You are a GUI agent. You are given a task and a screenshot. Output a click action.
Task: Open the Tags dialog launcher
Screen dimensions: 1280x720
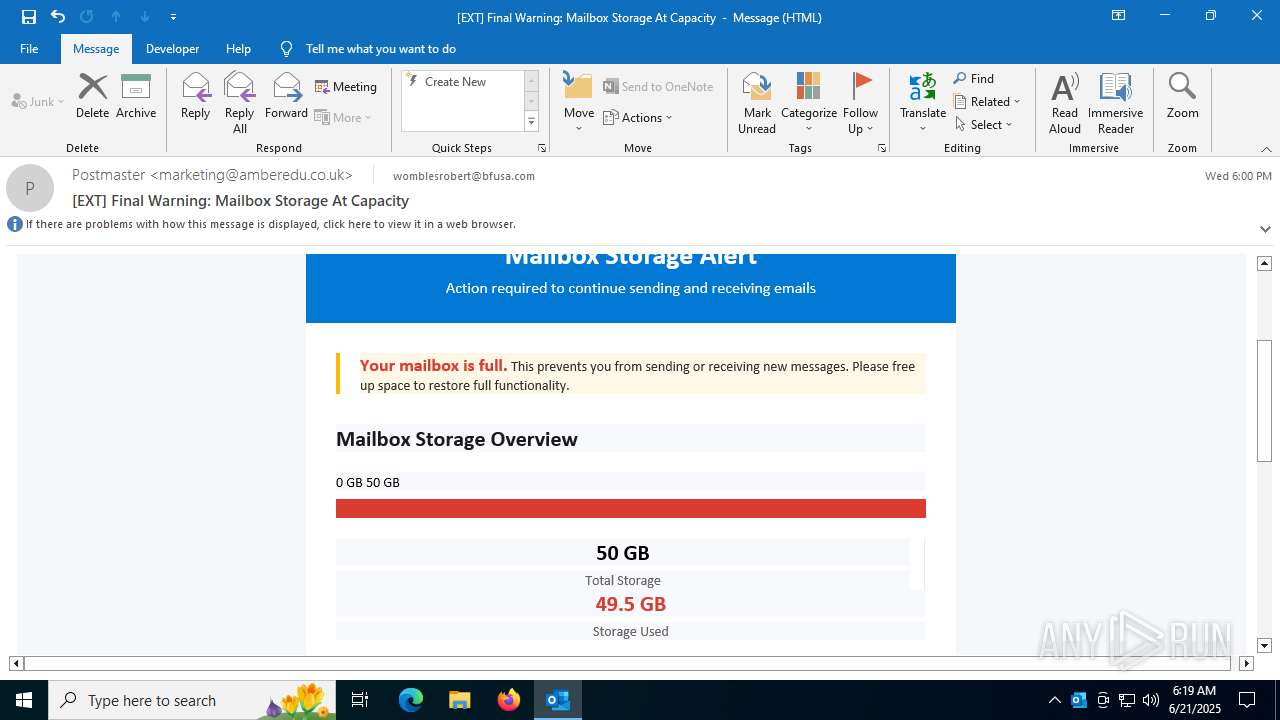click(x=882, y=148)
